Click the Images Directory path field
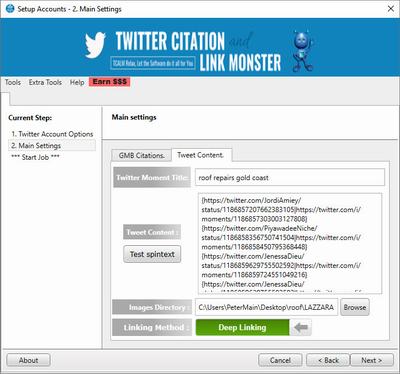This screenshot has height=374, width=400. click(266, 307)
